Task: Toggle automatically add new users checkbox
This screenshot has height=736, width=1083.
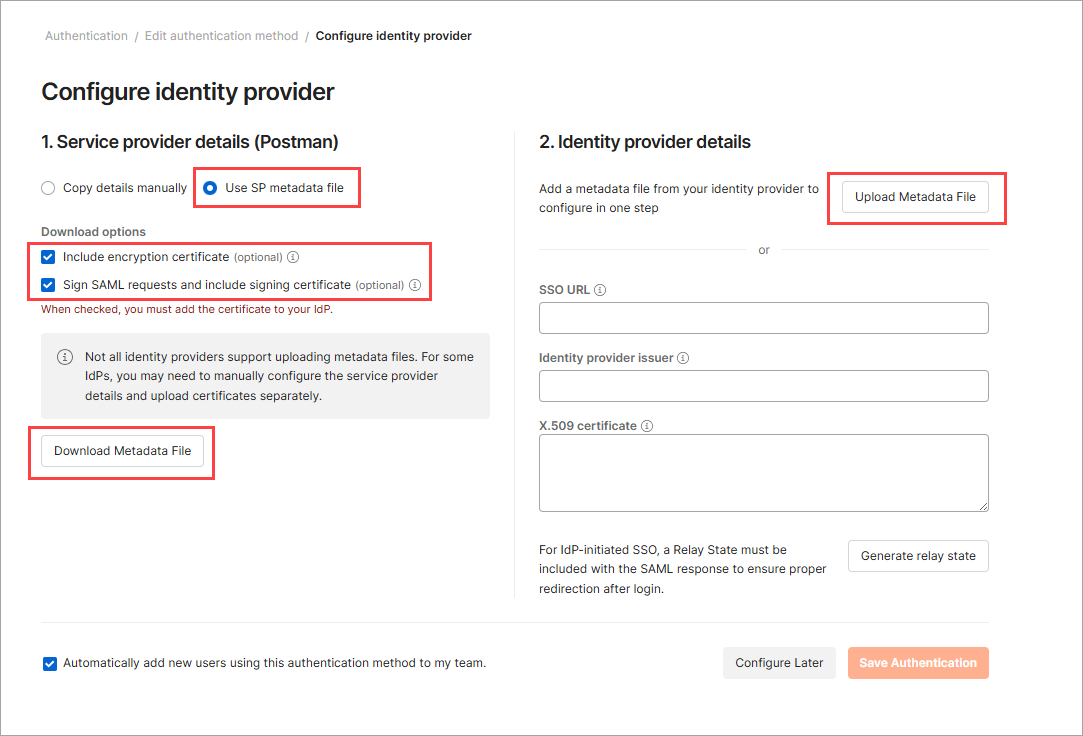Action: point(50,664)
